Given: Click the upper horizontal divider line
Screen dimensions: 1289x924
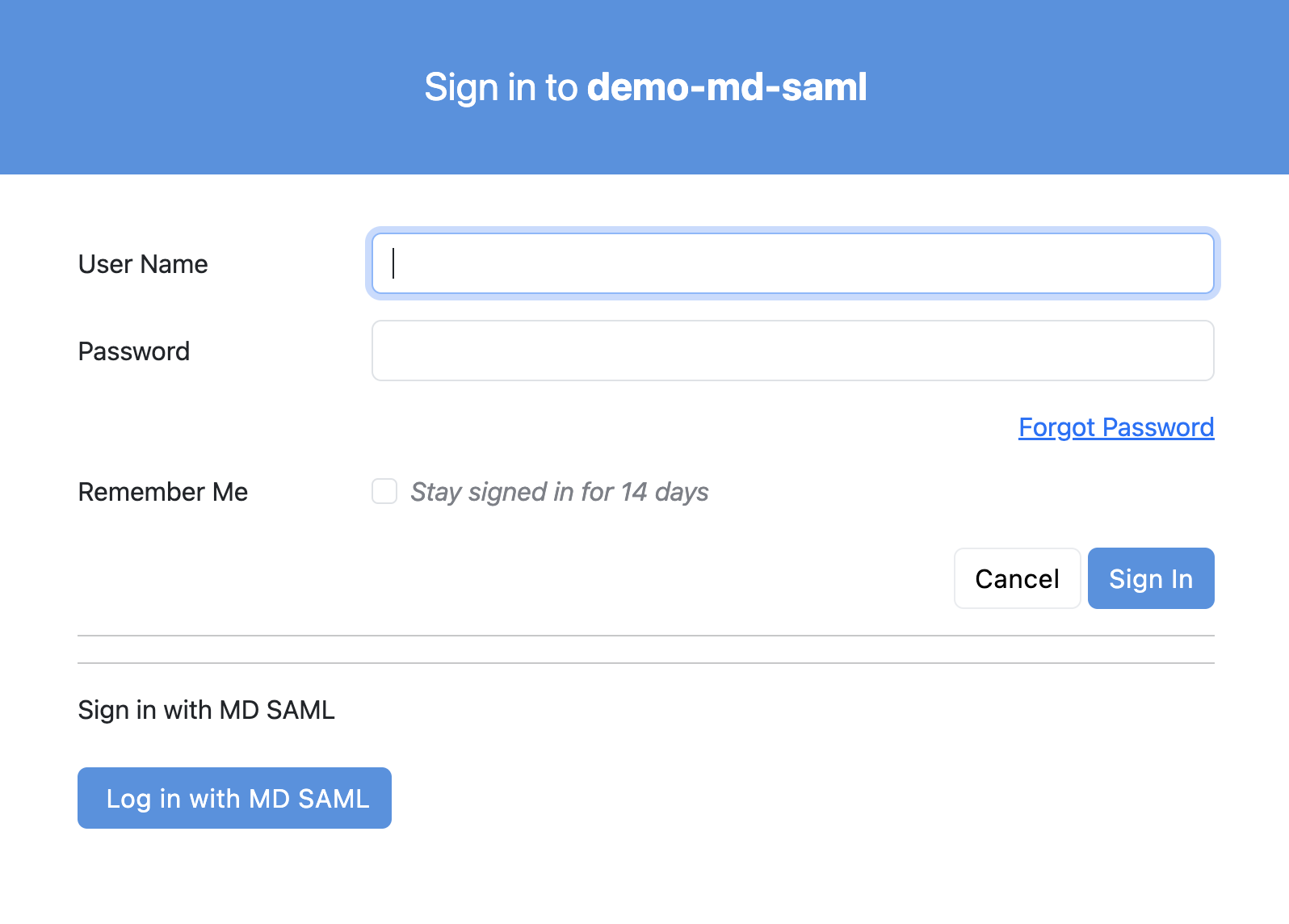Looking at the screenshot, I should point(646,636).
